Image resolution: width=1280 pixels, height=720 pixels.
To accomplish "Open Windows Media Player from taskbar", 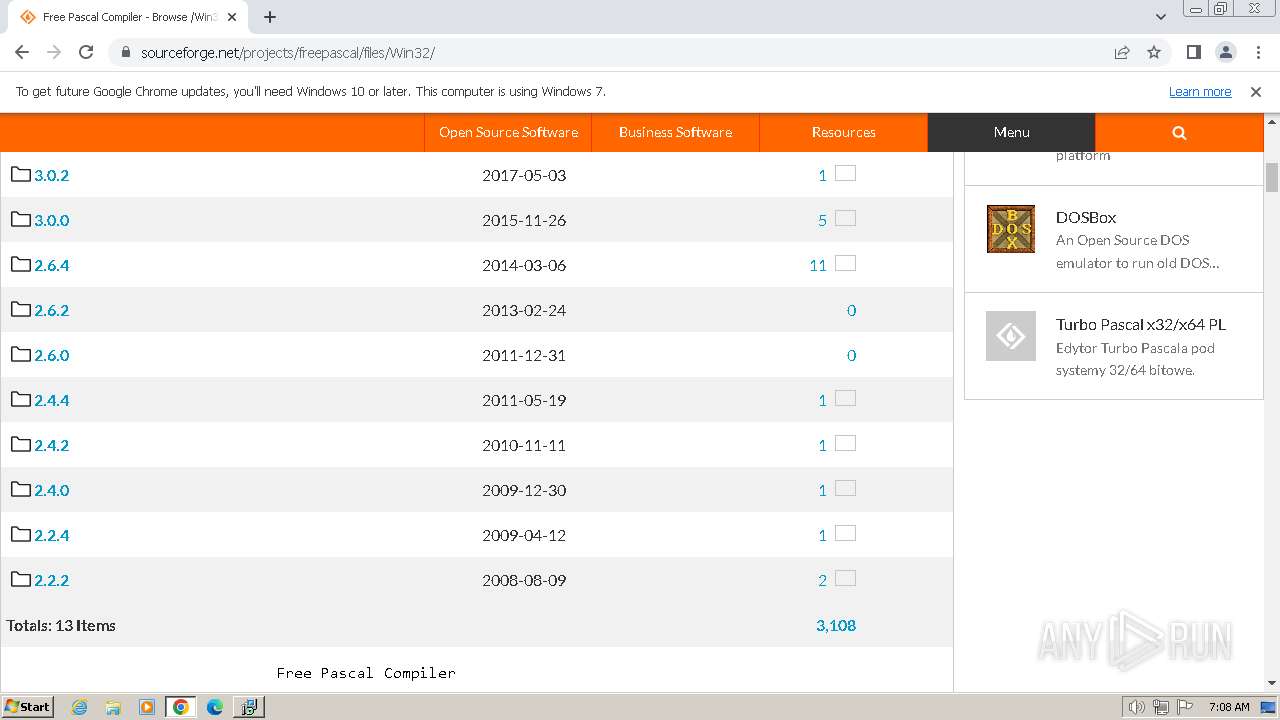I will coord(147,707).
